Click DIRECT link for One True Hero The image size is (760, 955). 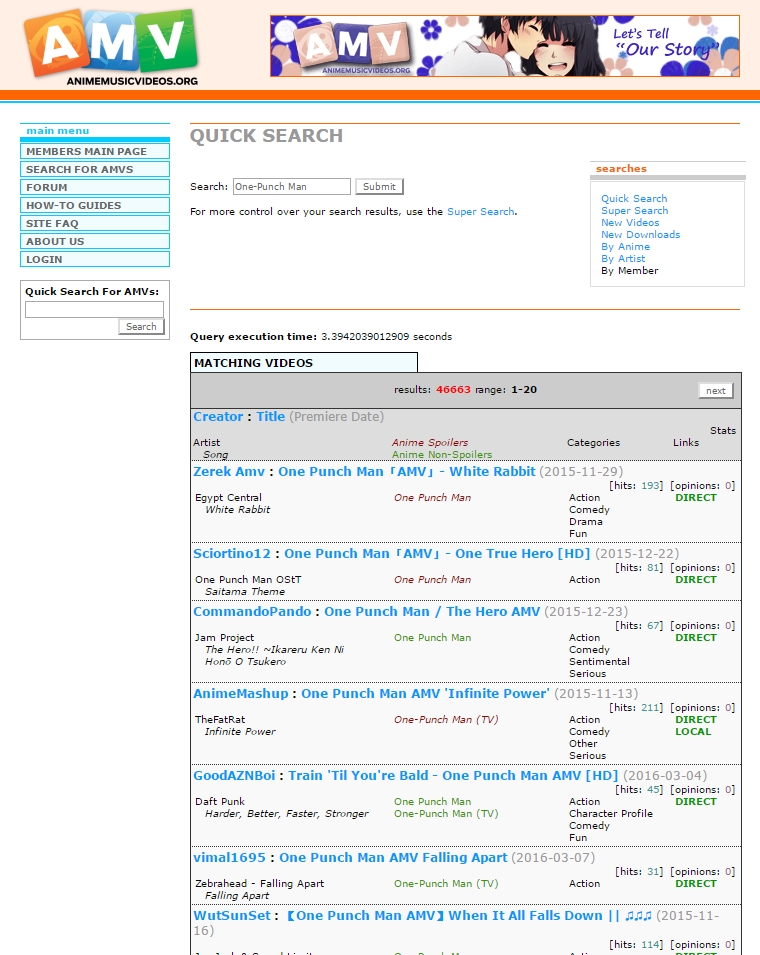click(695, 580)
